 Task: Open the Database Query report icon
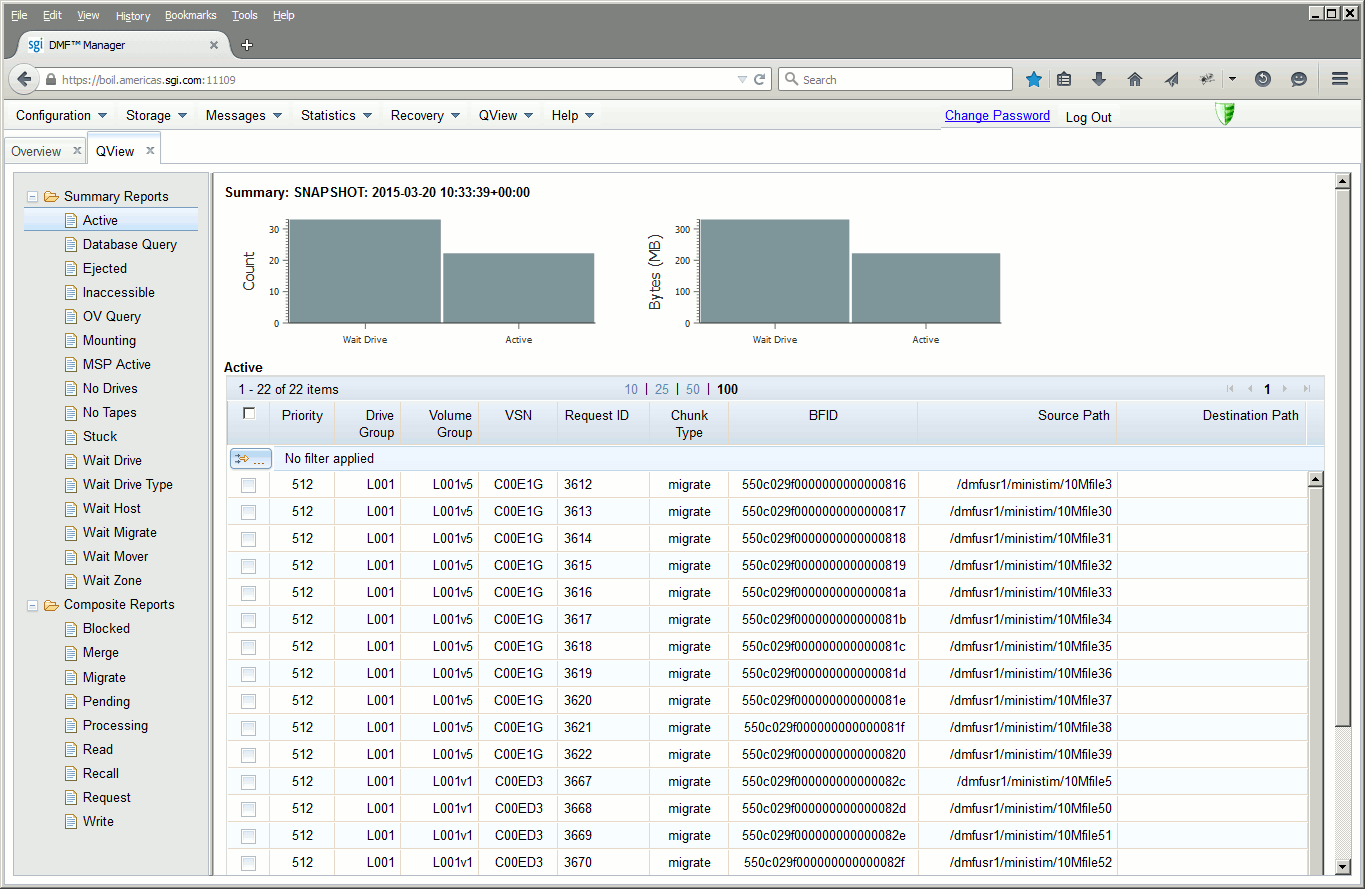click(71, 244)
